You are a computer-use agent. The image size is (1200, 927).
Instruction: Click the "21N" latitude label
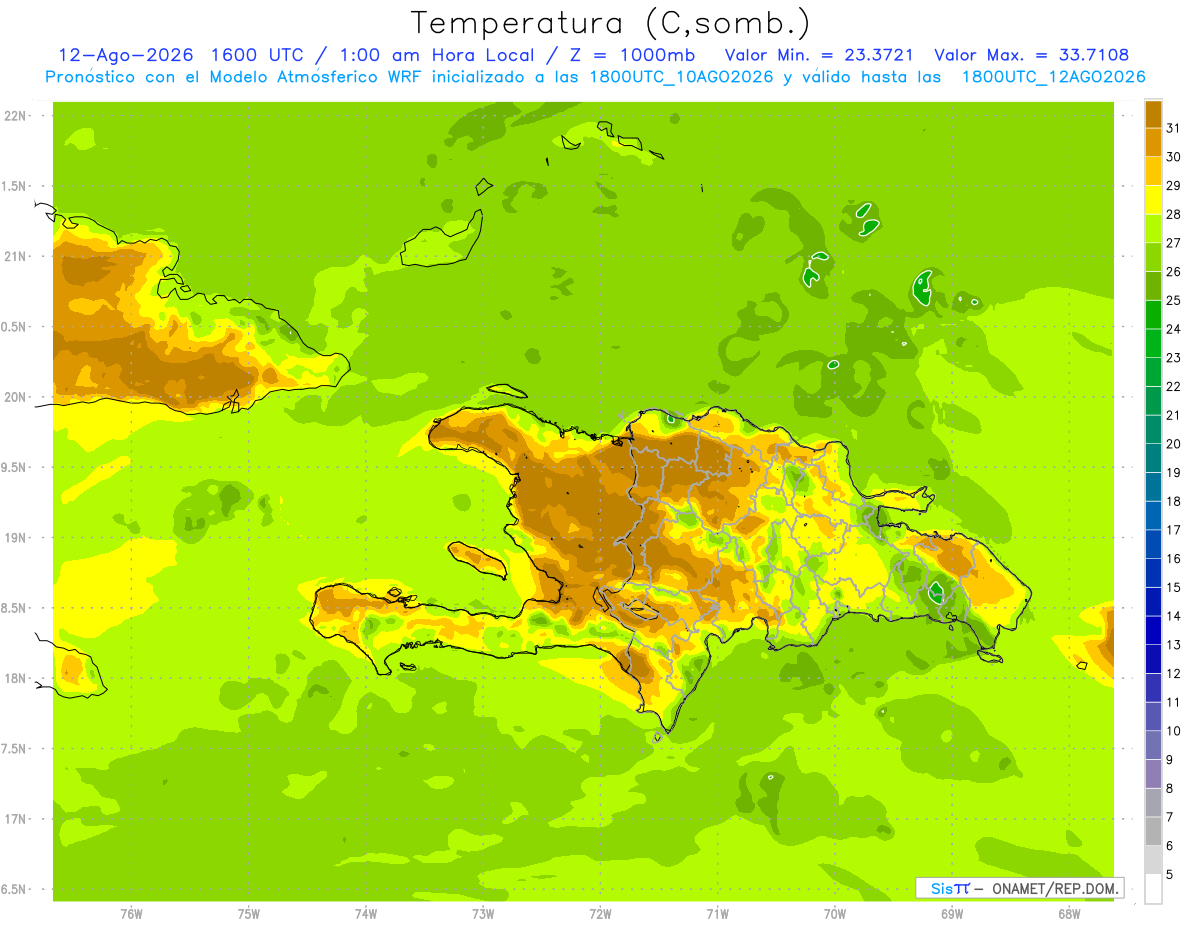(15, 257)
